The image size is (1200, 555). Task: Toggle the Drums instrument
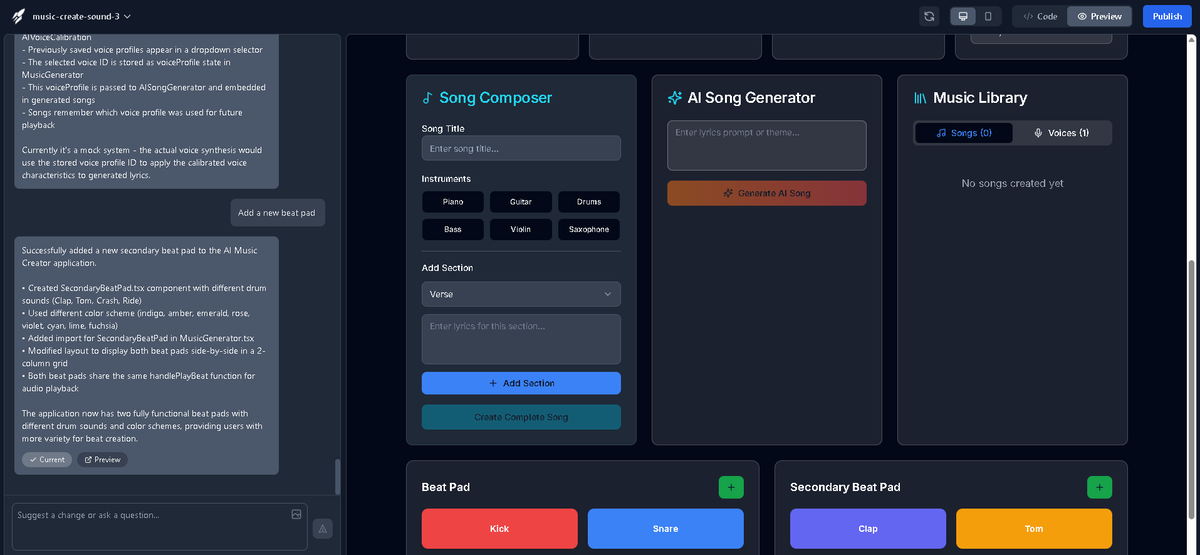pyautogui.click(x=589, y=202)
